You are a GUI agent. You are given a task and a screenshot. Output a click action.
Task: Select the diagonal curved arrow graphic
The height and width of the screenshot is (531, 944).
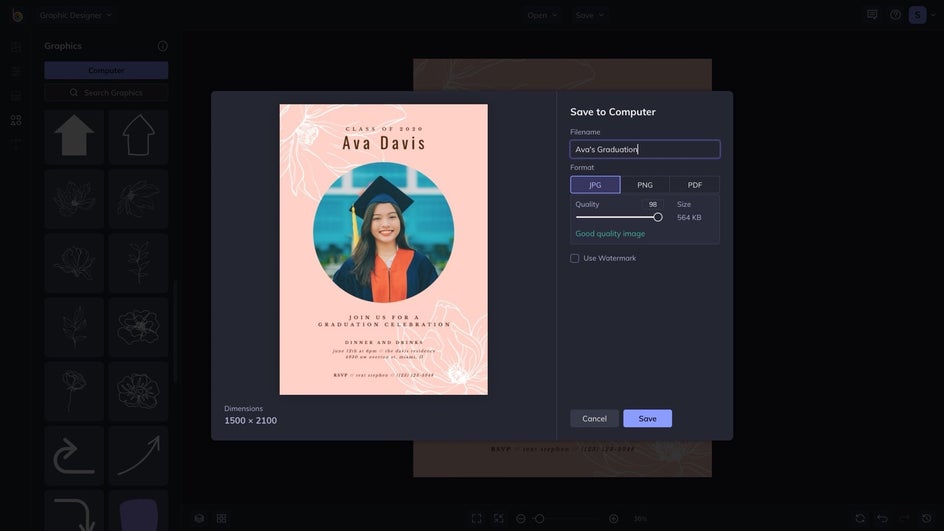coord(138,456)
